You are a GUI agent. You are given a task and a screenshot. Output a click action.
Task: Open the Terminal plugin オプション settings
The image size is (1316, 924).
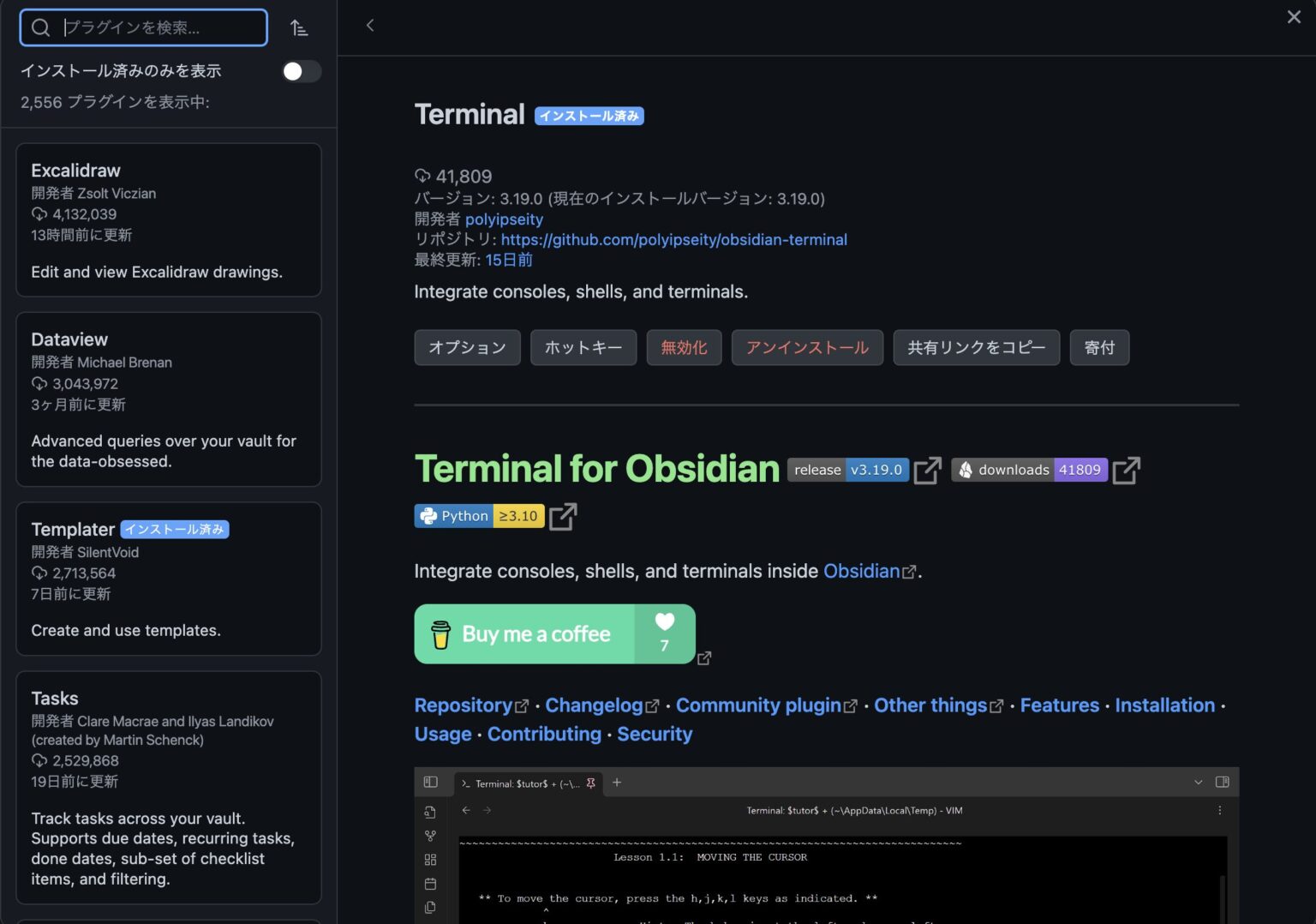tap(467, 347)
